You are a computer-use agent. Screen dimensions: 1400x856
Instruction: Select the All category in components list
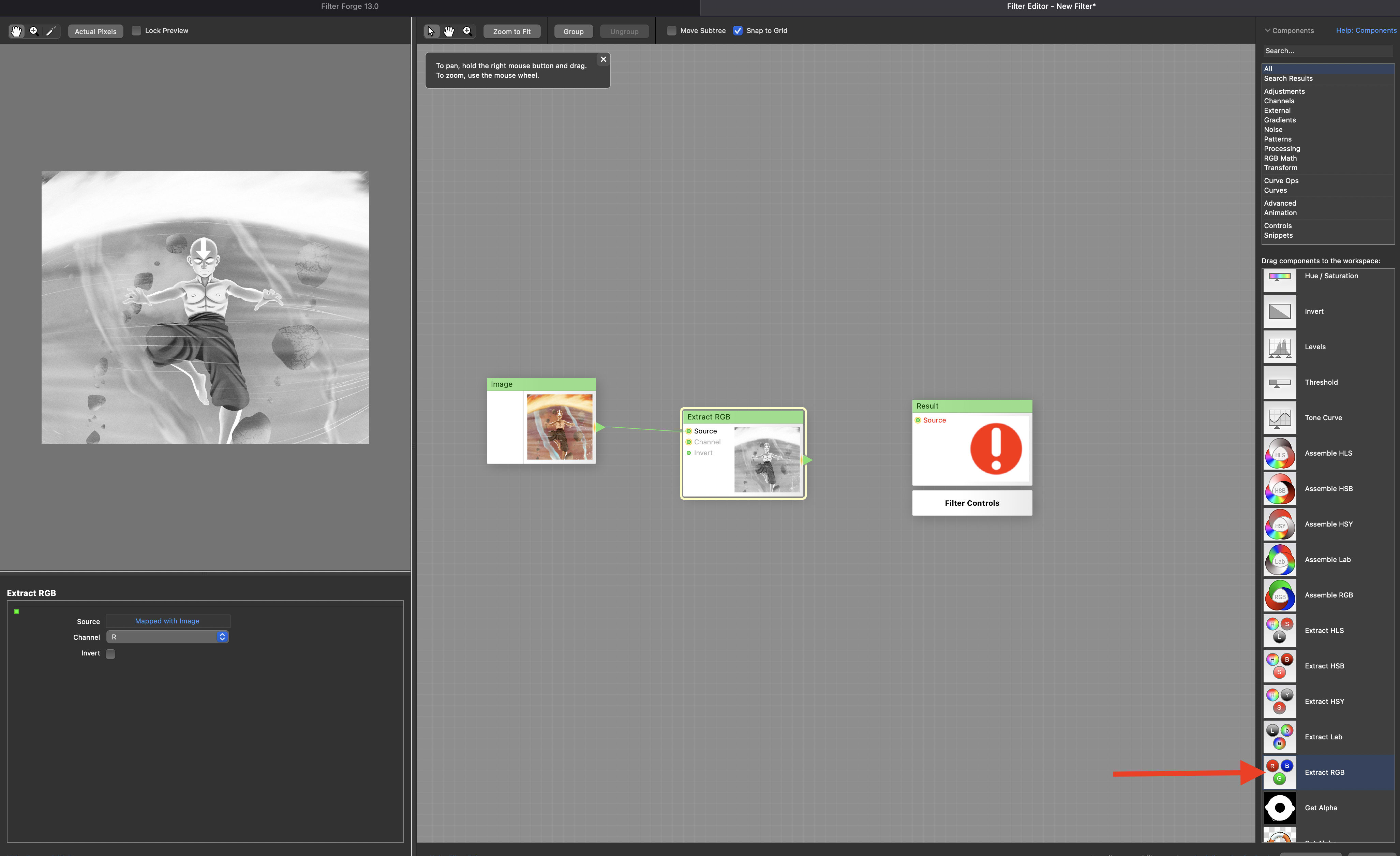pyautogui.click(x=1328, y=69)
